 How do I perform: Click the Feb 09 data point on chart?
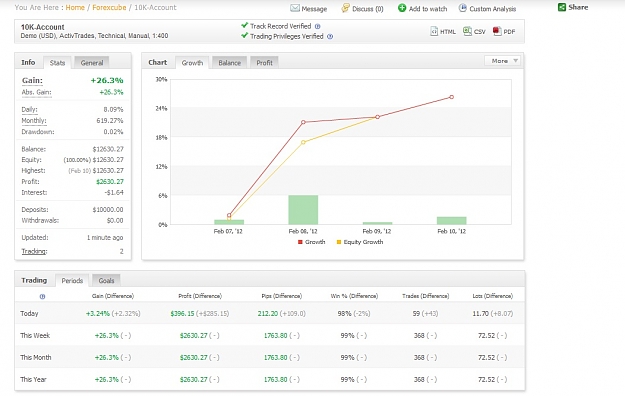pyautogui.click(x=377, y=117)
